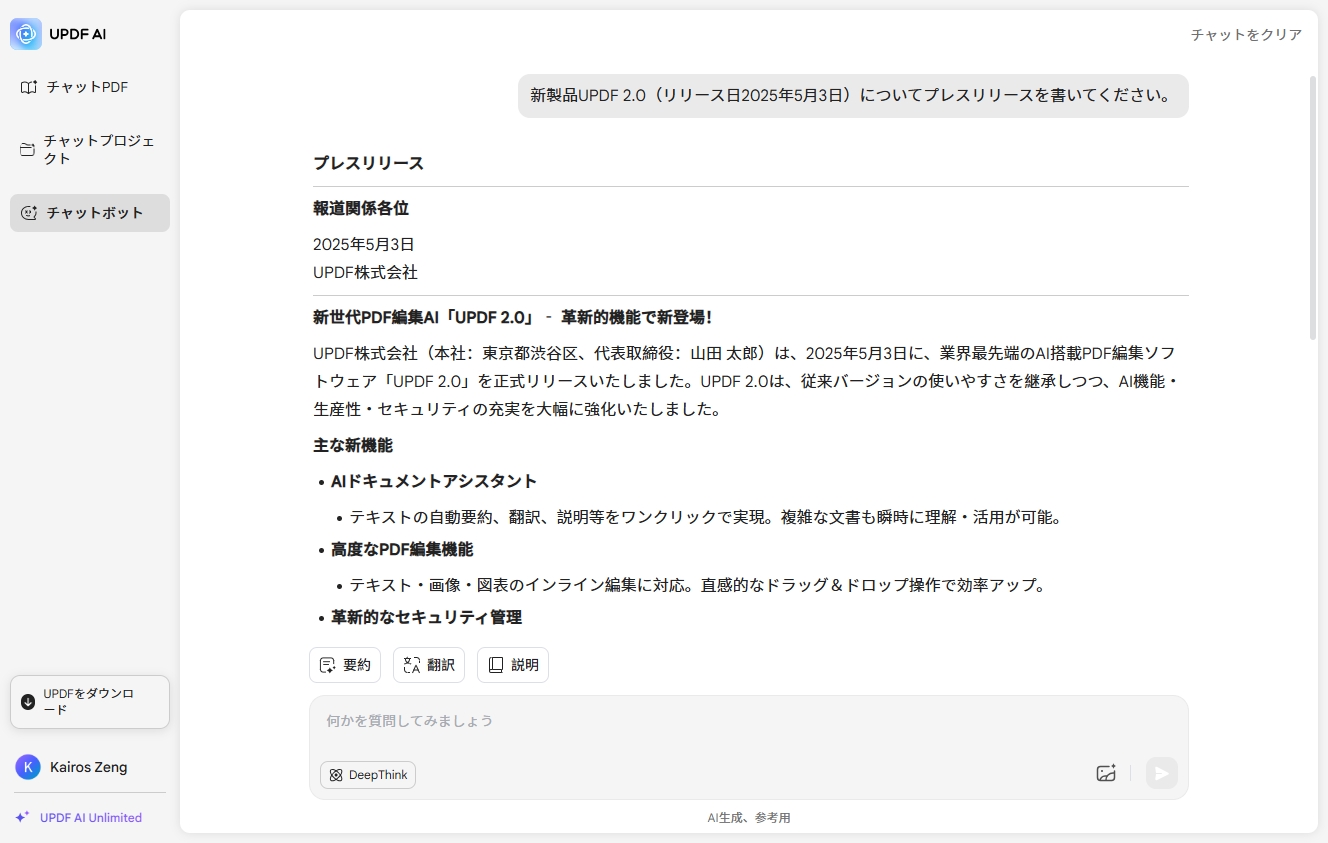Image resolution: width=1328 pixels, height=843 pixels.
Task: Click the K user avatar
Action: [x=28, y=767]
